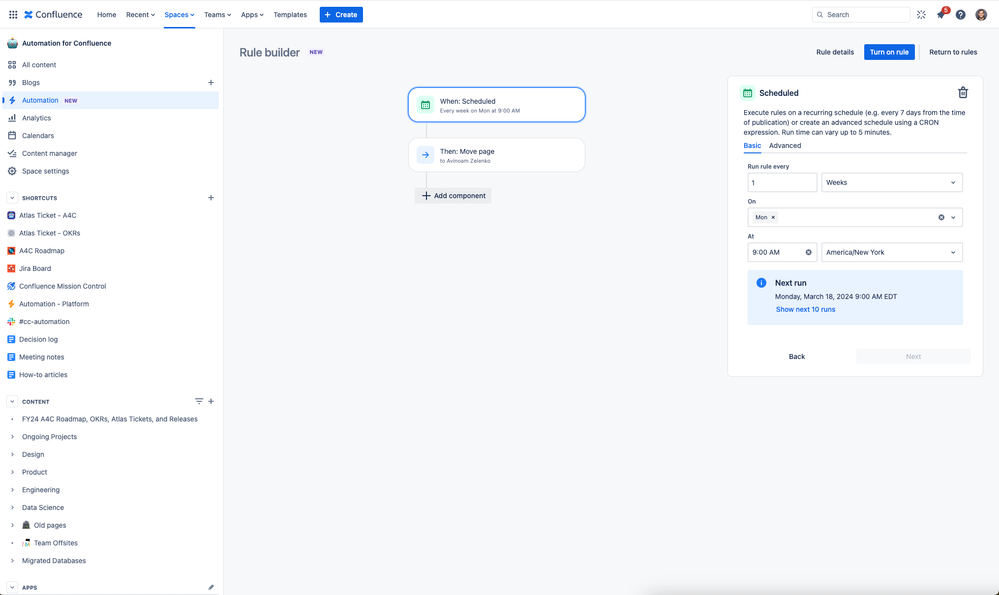The image size is (999, 595).
Task: Expand the Ongoing Projects tree item
Action: [x=12, y=436]
